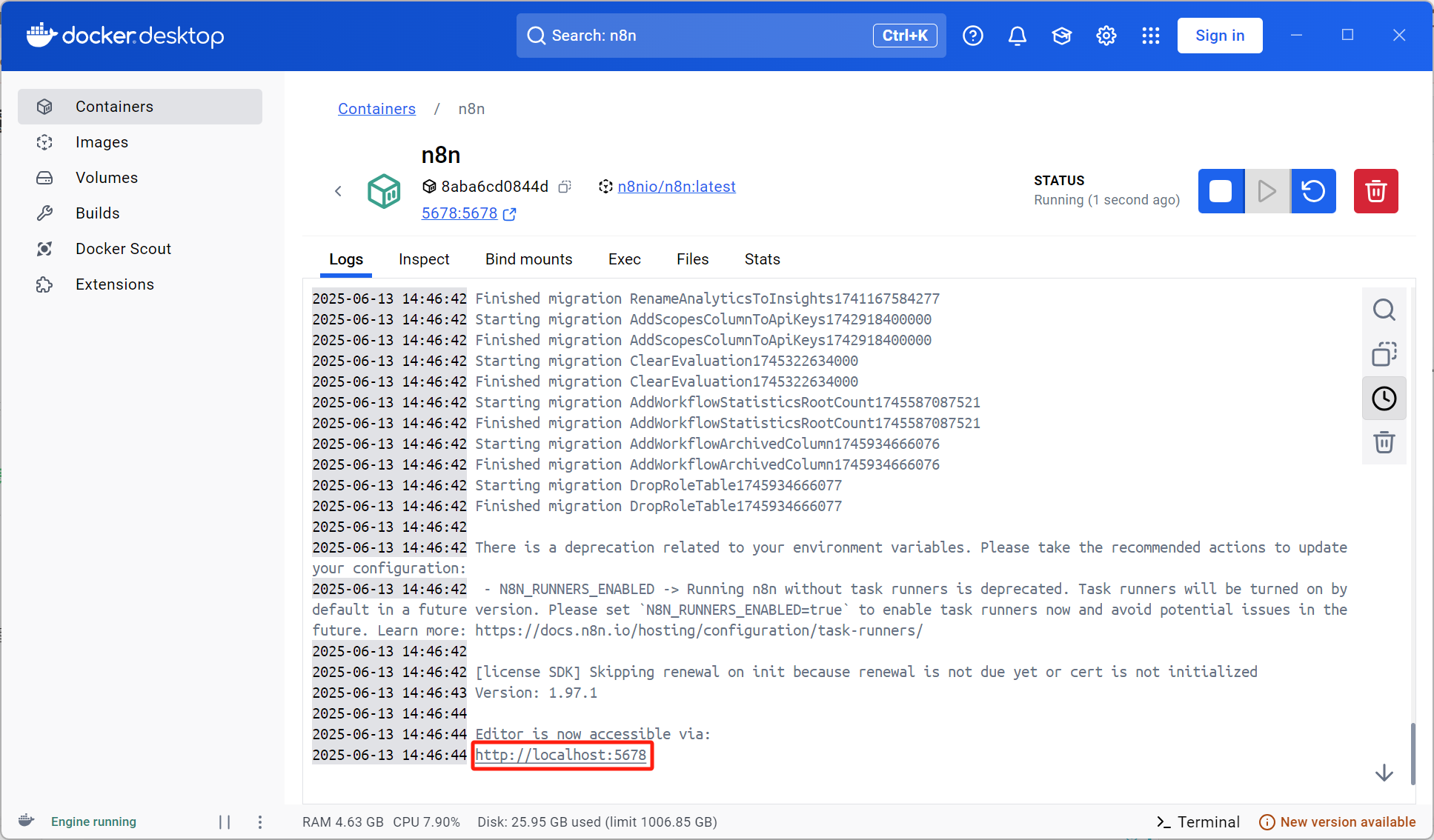
Task: Focus the Search: n8n field
Action: pos(731,36)
